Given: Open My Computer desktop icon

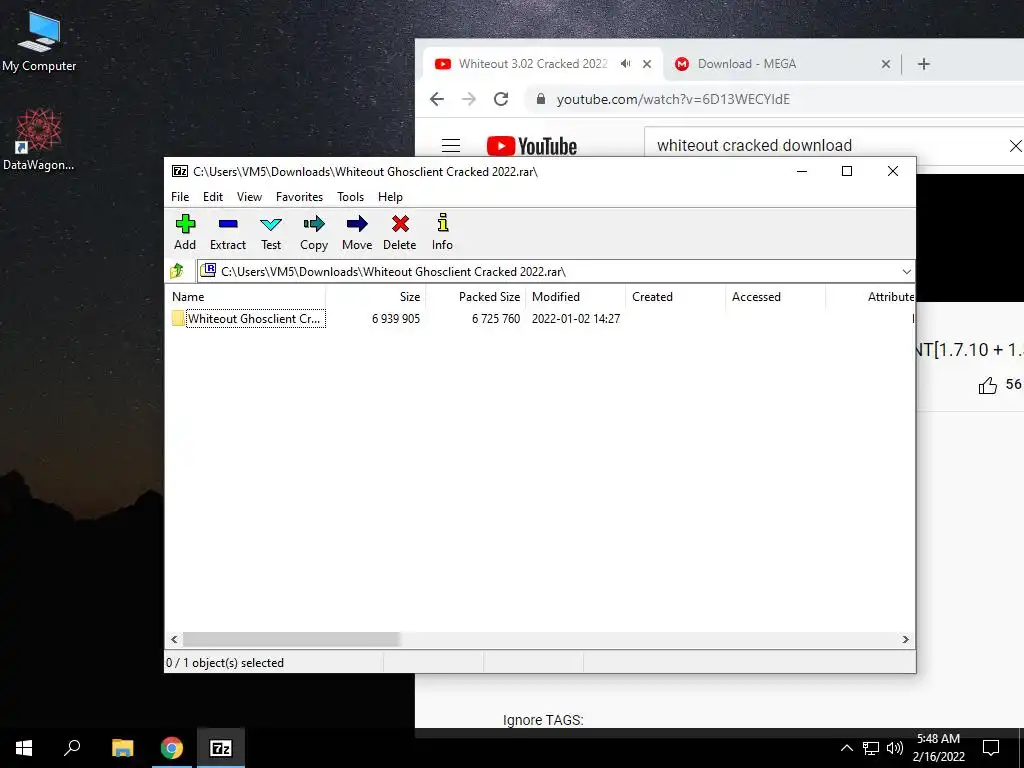Looking at the screenshot, I should point(39,41).
